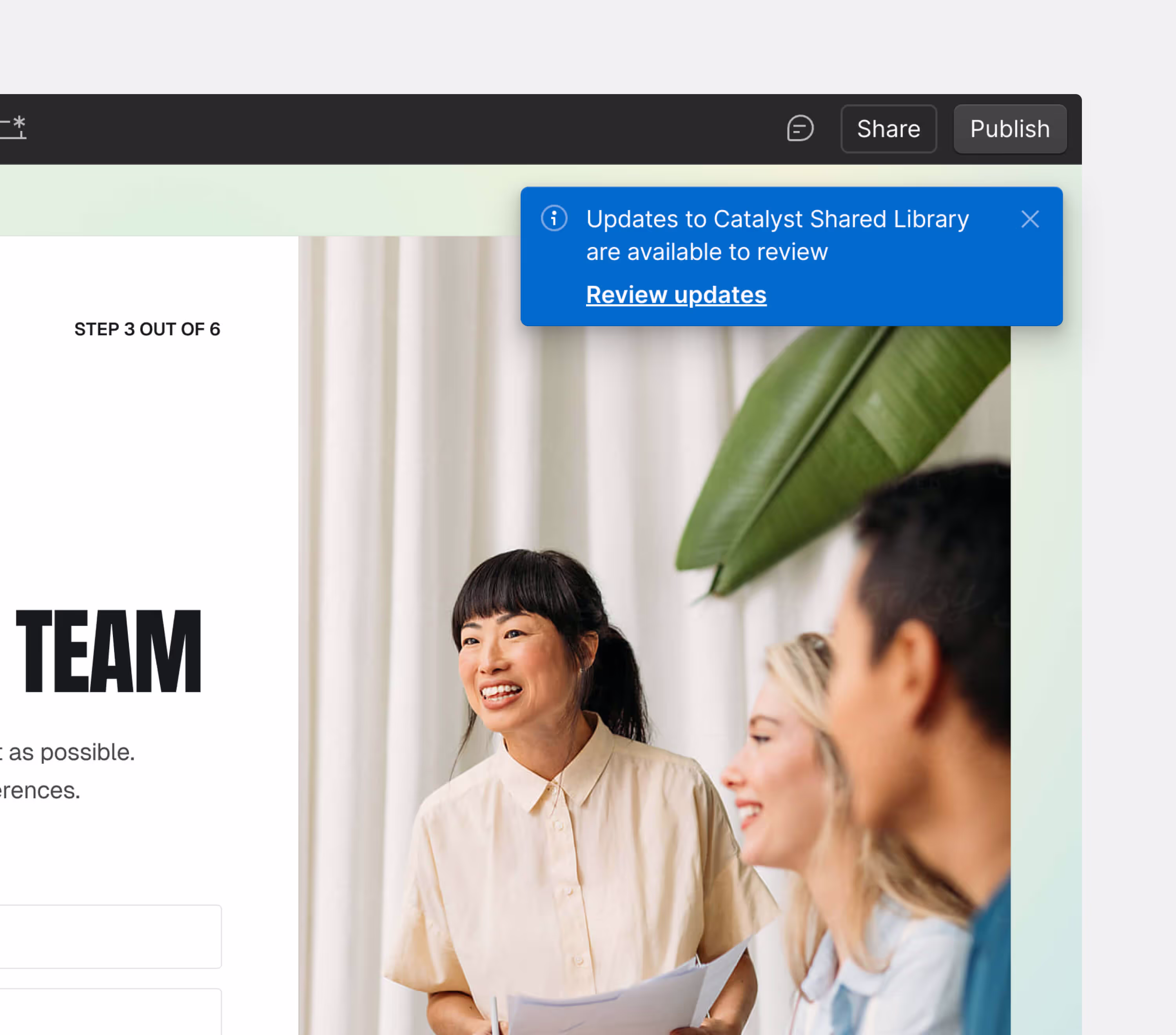
Task: Select the team photo image
Action: tap(654, 635)
